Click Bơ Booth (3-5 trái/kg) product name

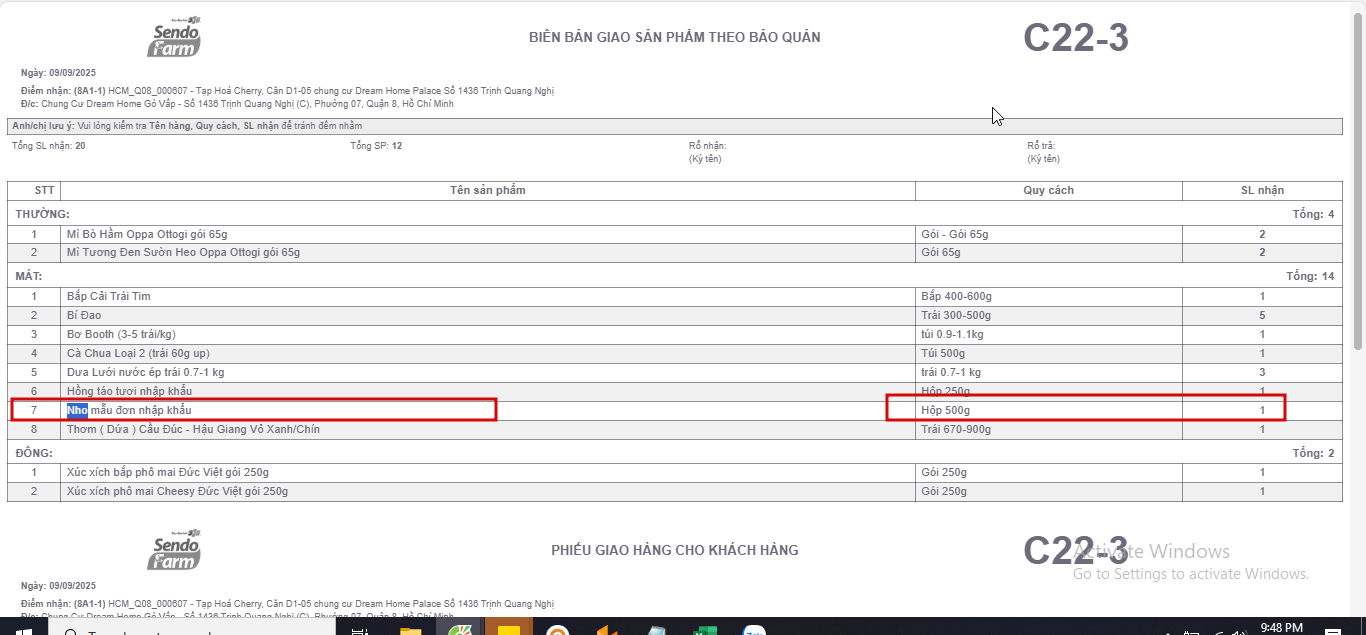click(121, 334)
